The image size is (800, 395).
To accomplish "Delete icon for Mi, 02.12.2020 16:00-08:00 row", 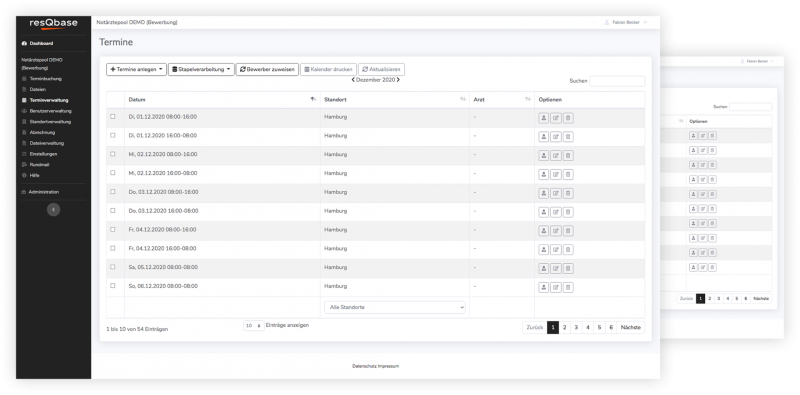I will pos(568,175).
